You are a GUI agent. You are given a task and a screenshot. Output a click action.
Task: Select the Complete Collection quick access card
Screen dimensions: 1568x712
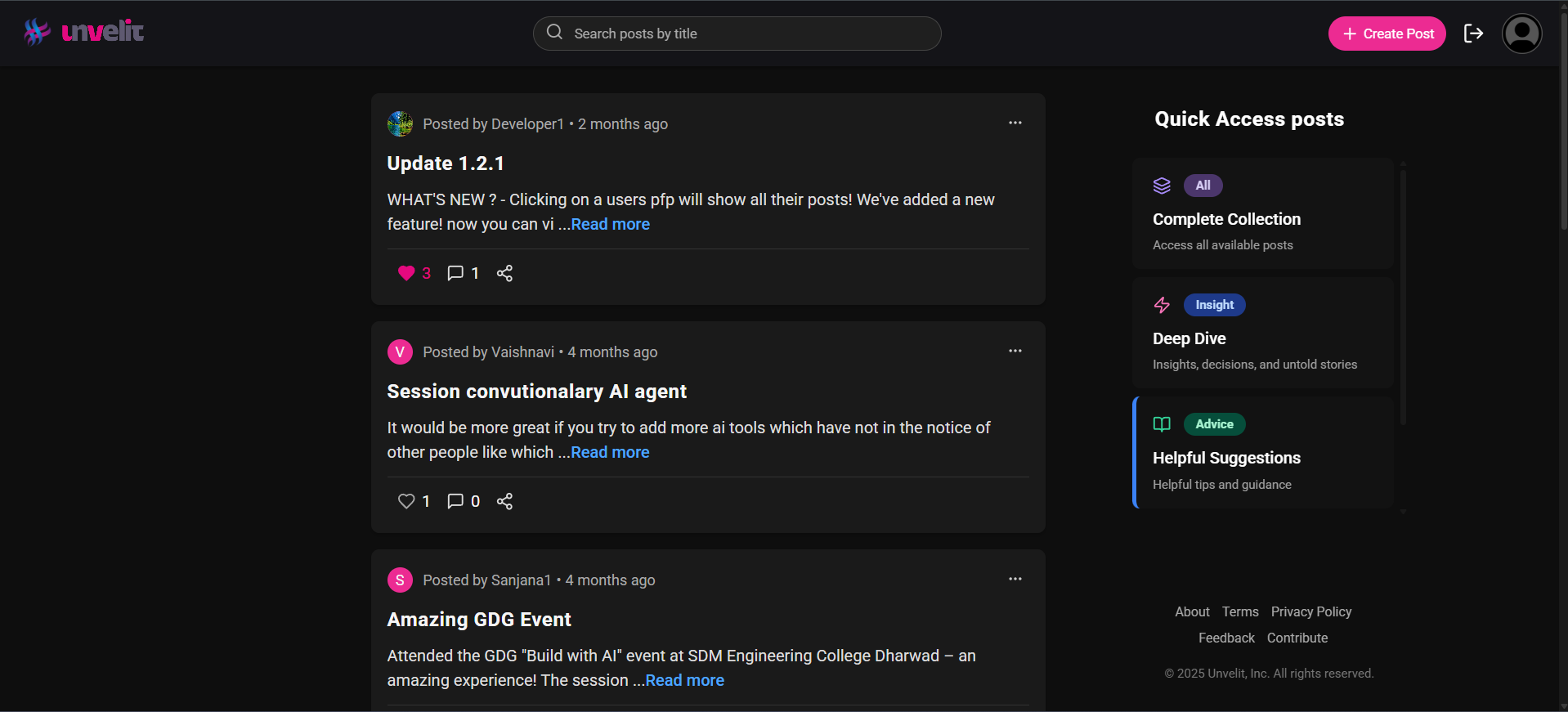[1262, 214]
